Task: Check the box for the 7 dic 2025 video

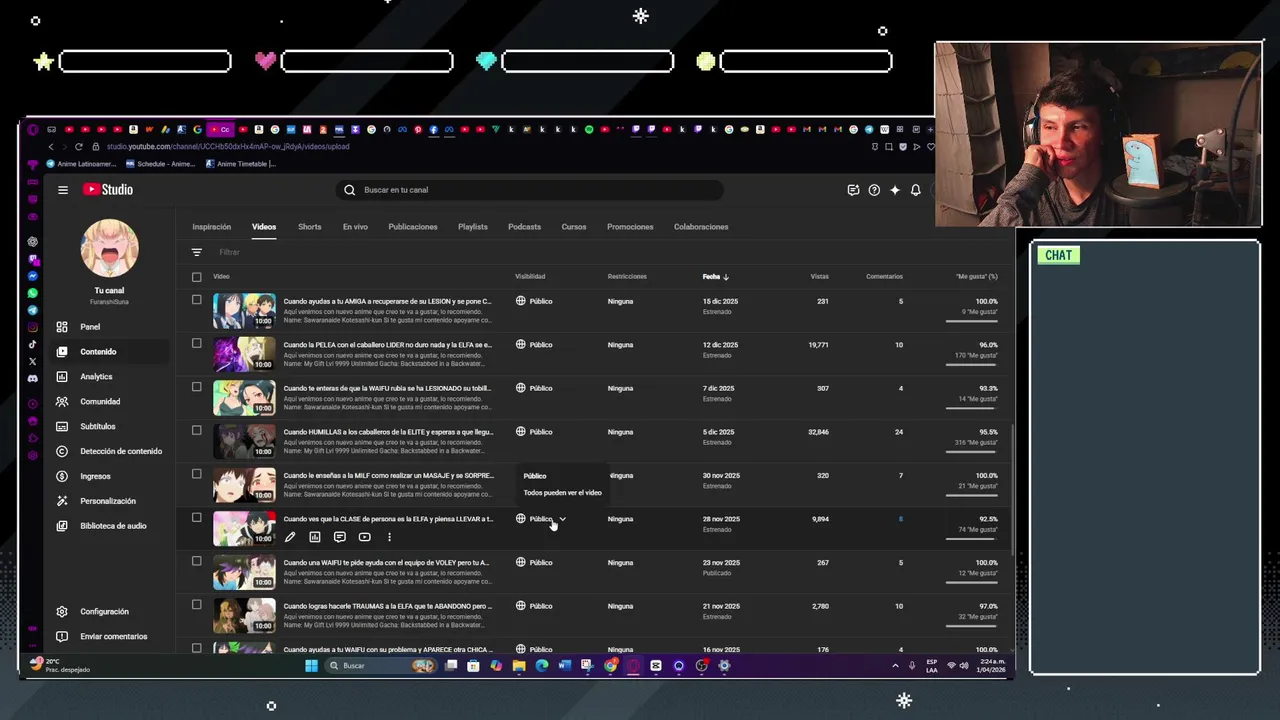Action: click(197, 387)
